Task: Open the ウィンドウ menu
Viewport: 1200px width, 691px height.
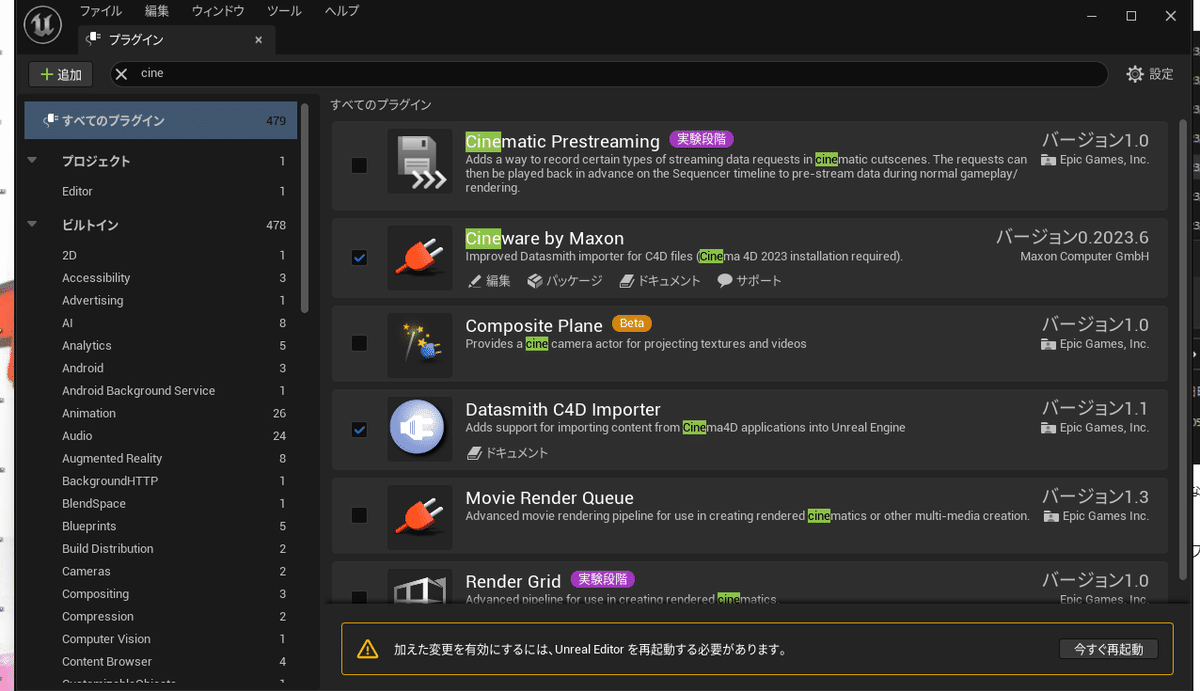Action: click(219, 12)
